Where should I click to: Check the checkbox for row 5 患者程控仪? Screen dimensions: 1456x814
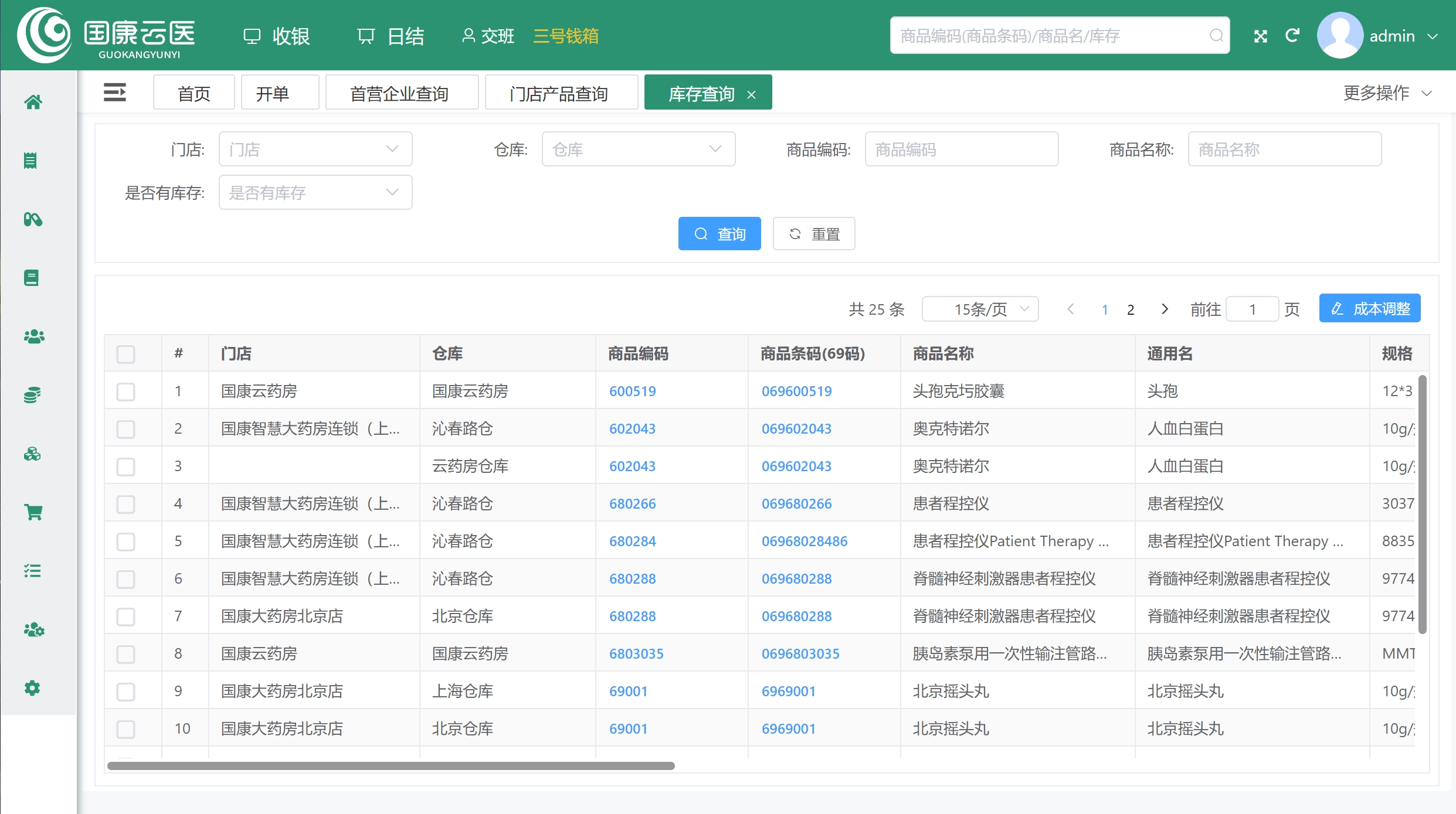click(125, 541)
